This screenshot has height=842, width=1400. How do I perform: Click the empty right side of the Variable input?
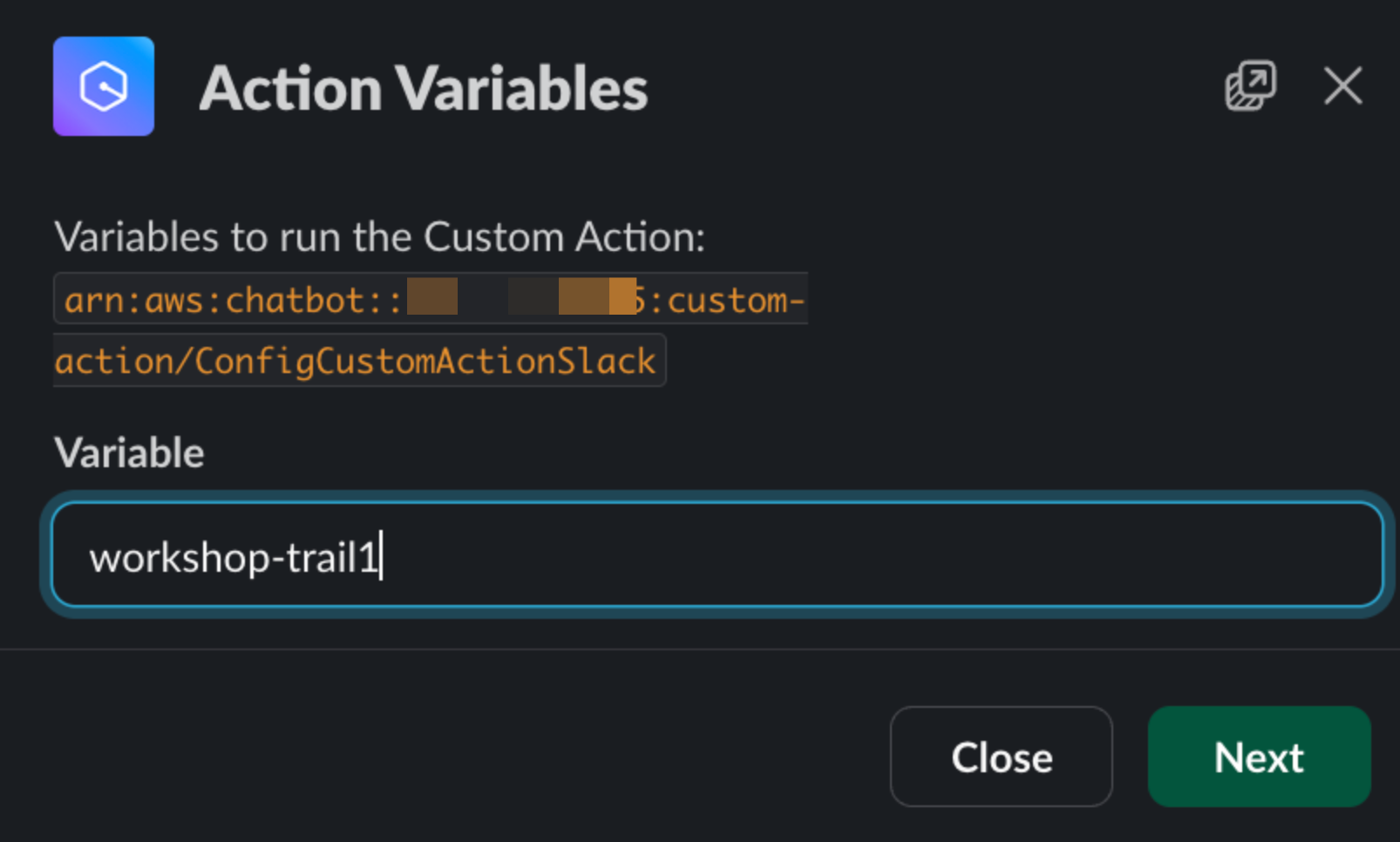point(880,554)
